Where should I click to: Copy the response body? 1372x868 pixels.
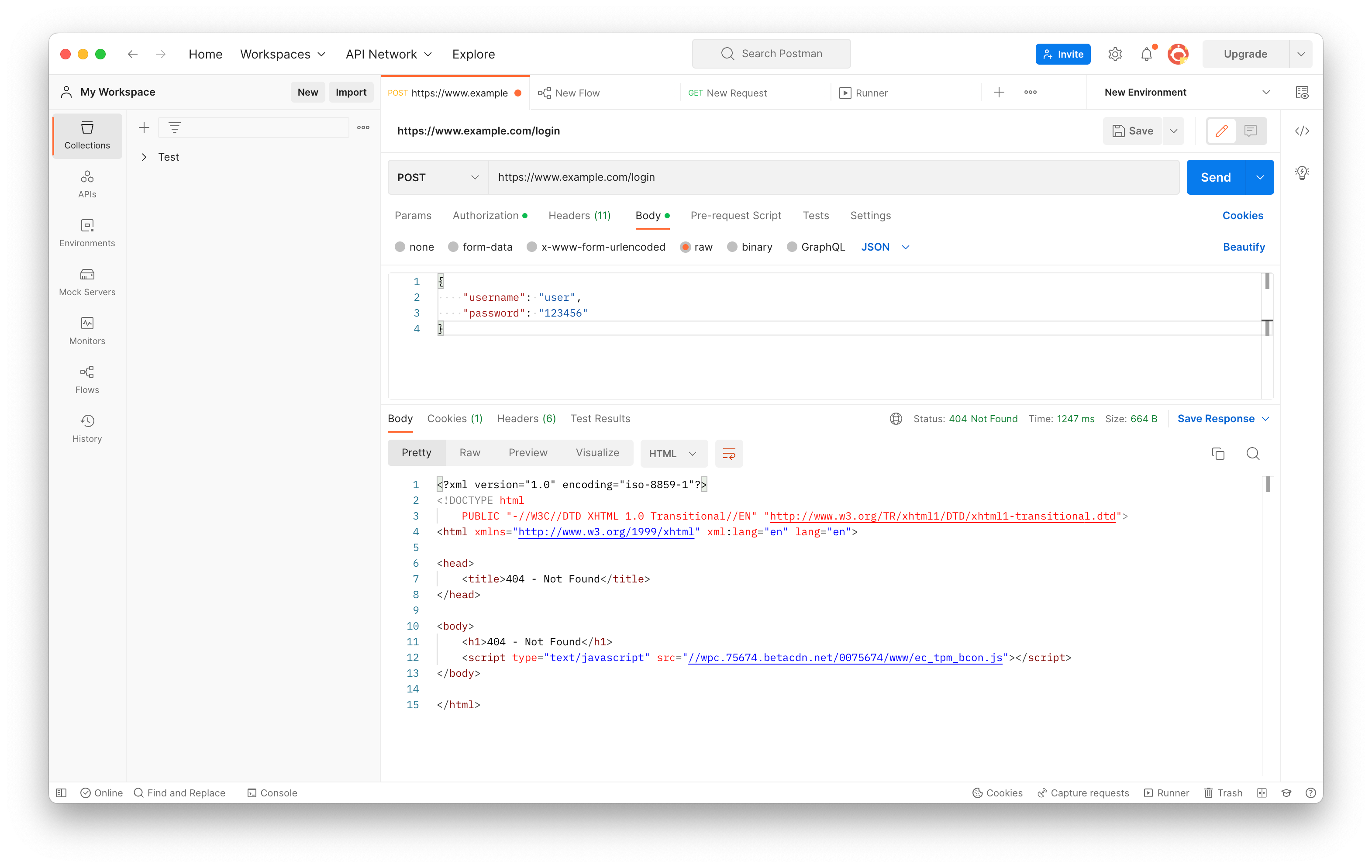[1218, 453]
